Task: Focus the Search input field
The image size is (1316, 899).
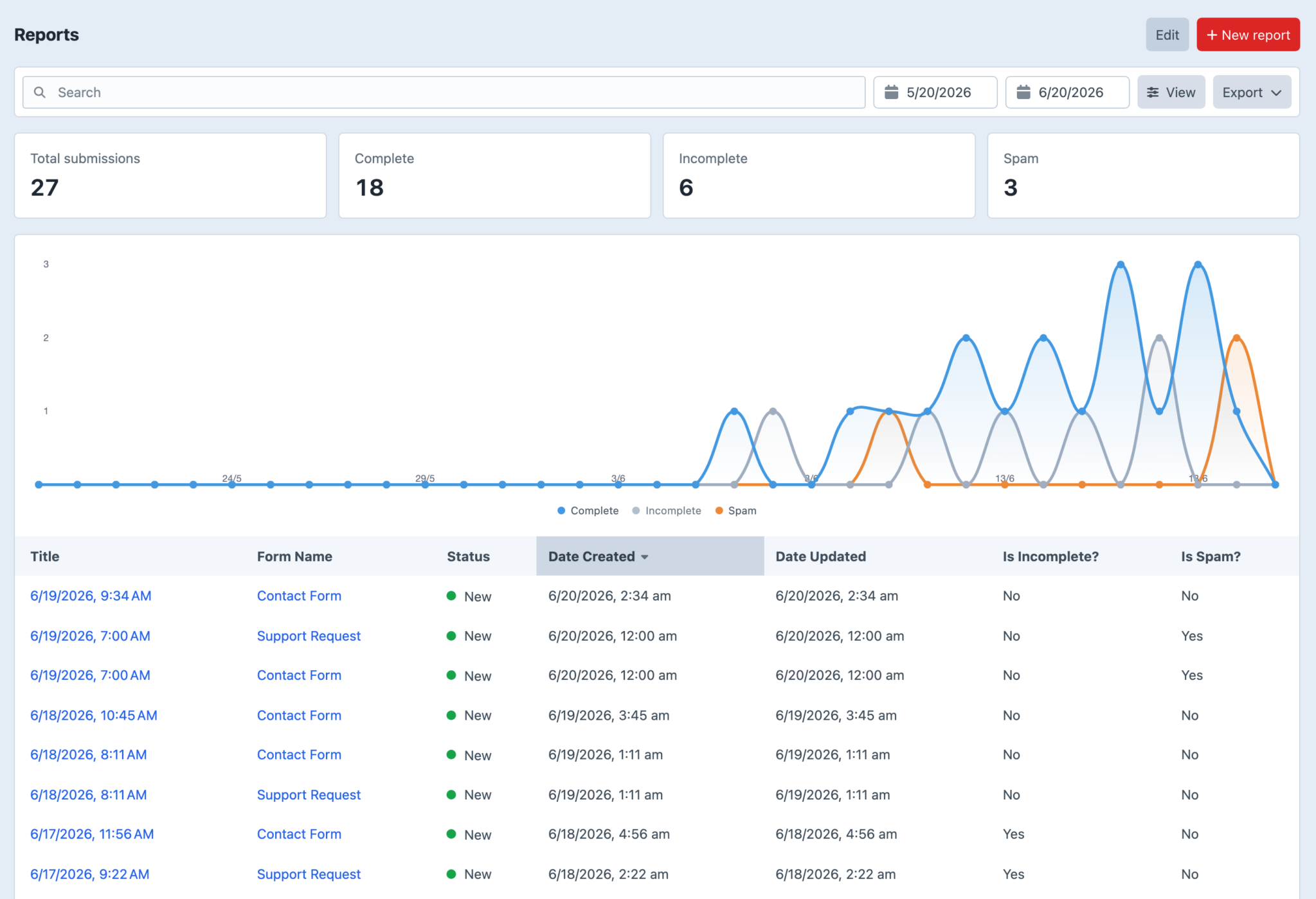Action: [444, 93]
